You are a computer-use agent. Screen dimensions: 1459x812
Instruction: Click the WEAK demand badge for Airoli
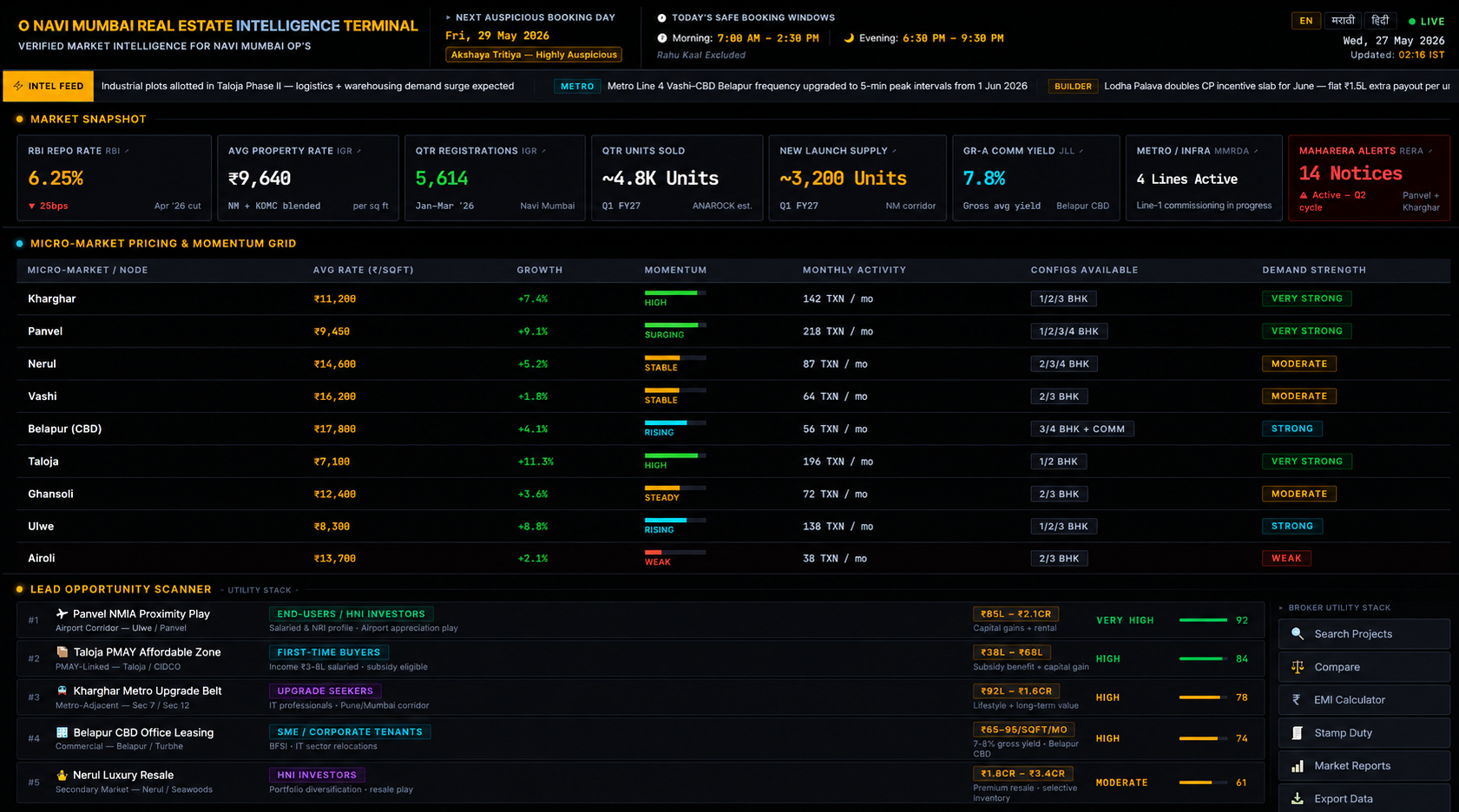coord(1286,559)
